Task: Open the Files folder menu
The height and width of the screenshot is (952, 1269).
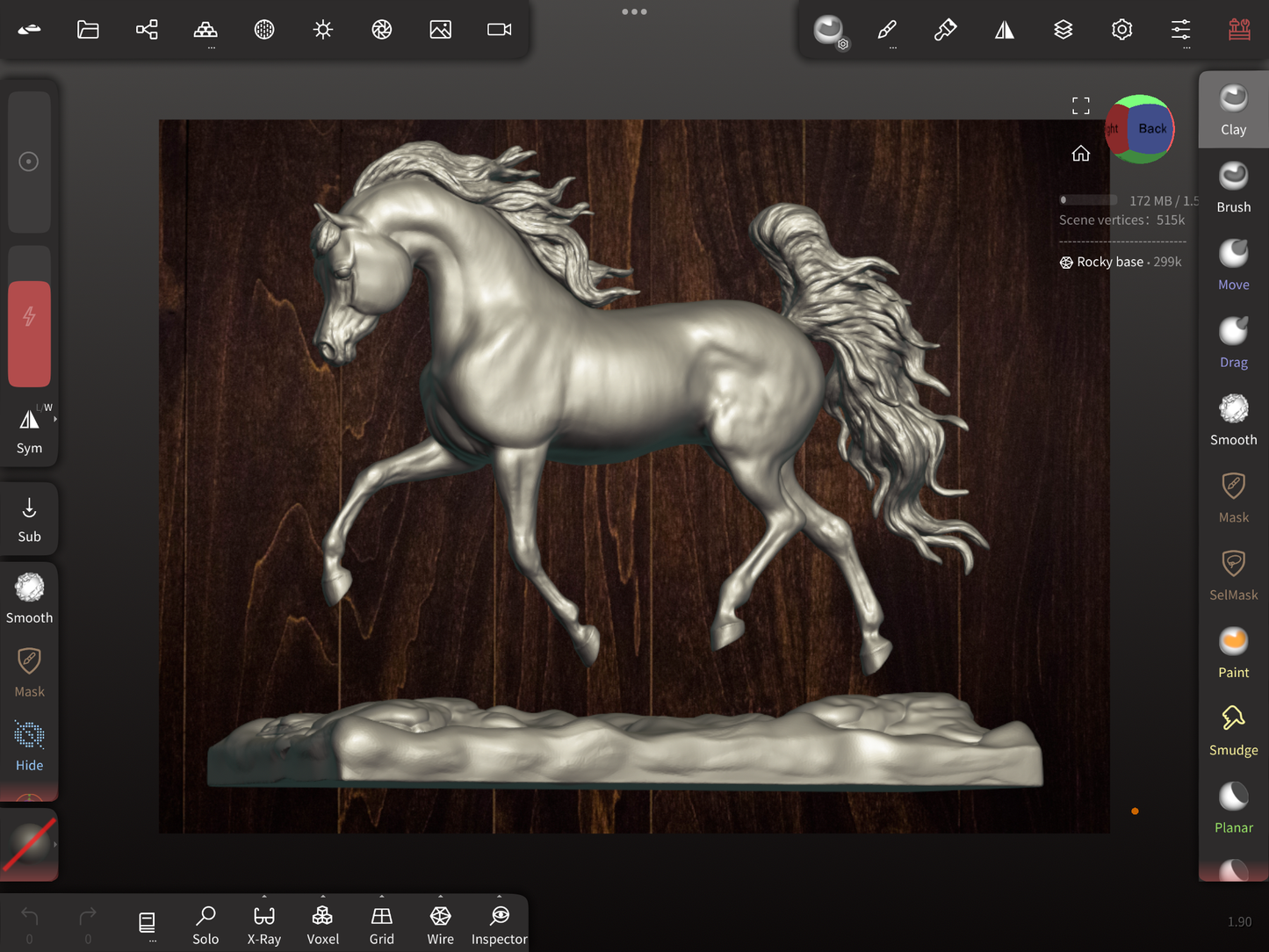Action: tap(88, 30)
